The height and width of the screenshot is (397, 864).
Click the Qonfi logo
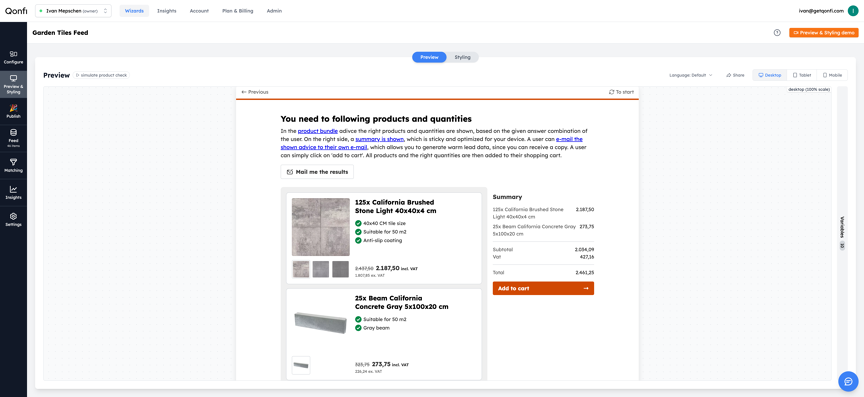[16, 10]
